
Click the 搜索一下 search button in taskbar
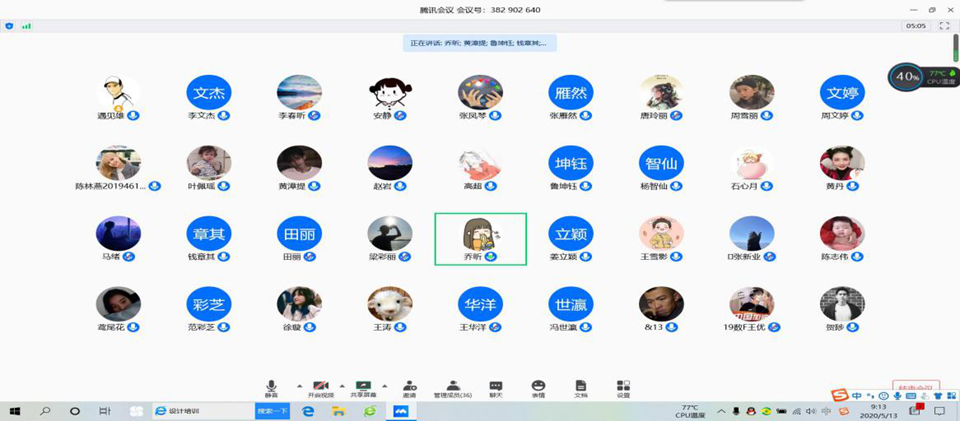pos(272,411)
